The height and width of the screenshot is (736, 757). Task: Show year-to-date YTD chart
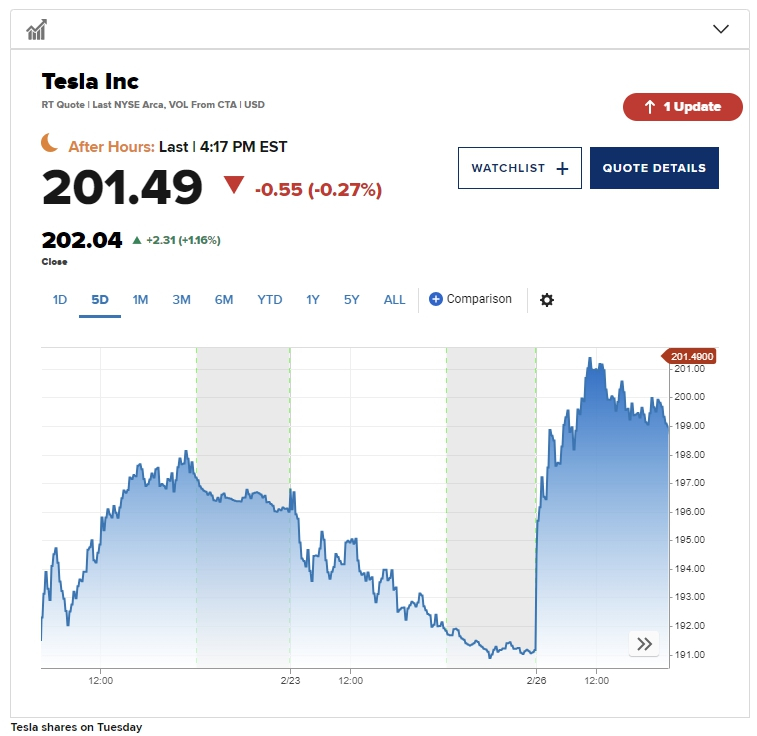[x=269, y=299]
